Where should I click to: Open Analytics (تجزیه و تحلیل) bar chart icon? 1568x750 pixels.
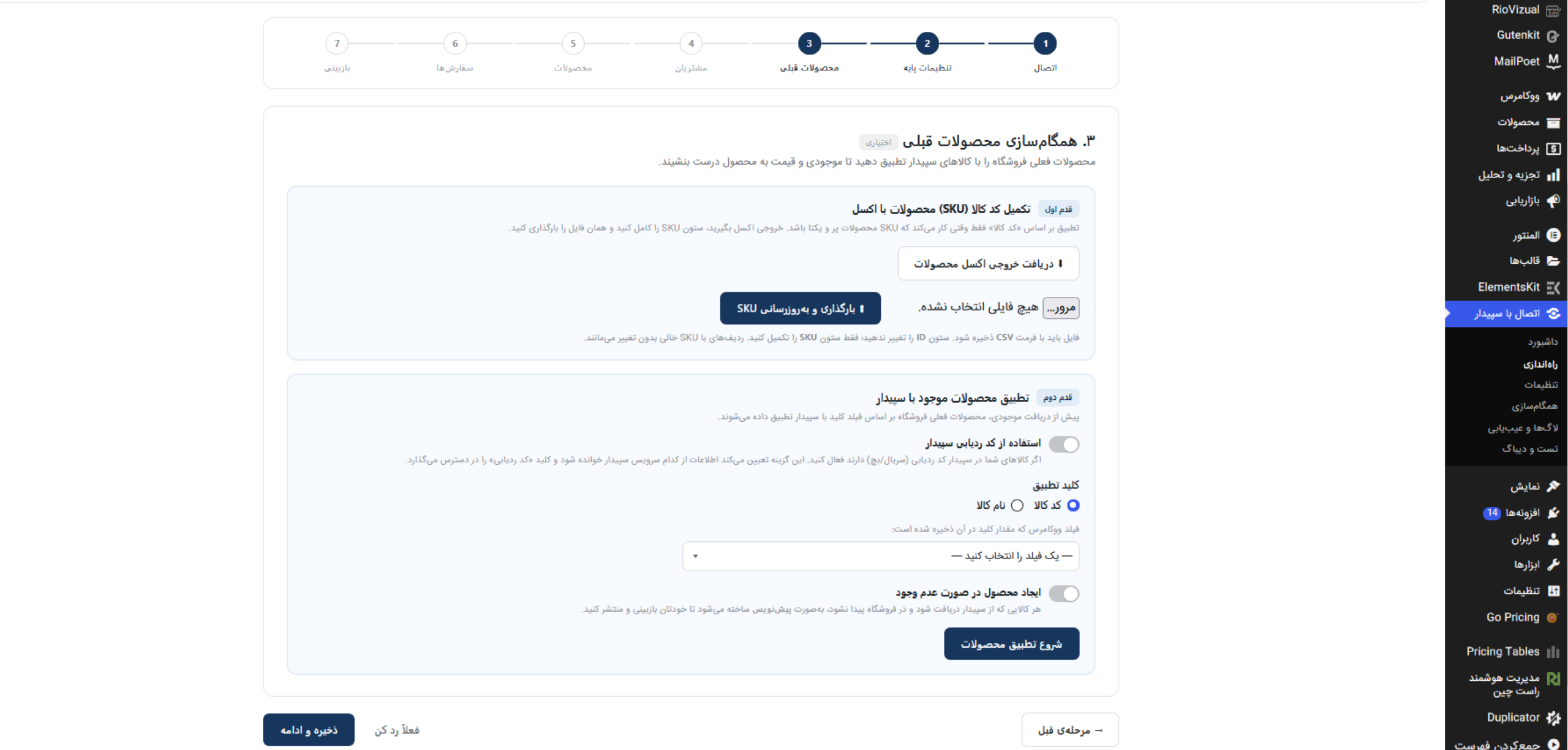tap(1553, 175)
